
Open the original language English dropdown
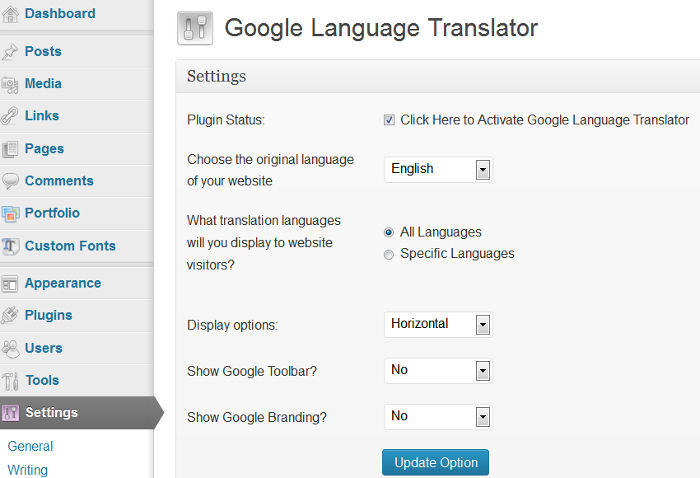point(438,170)
